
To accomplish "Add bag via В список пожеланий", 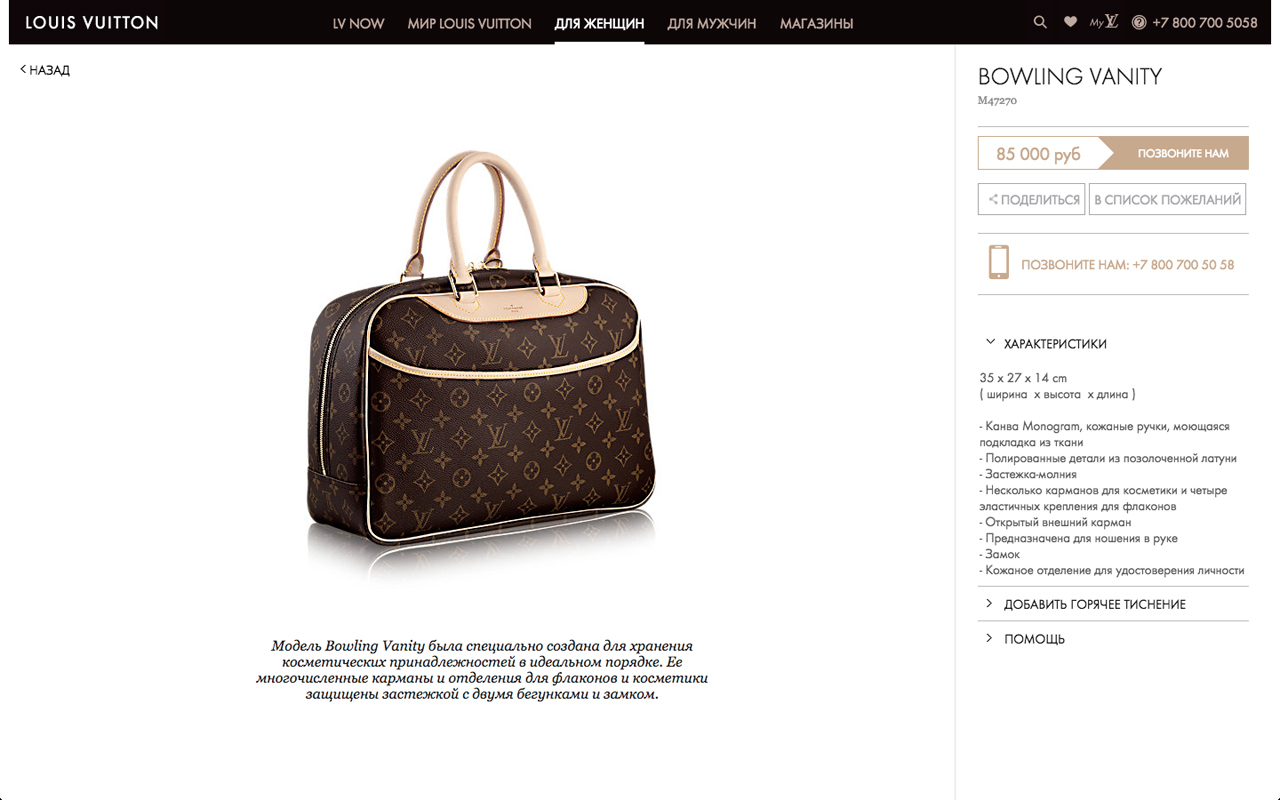I will (x=1168, y=199).
